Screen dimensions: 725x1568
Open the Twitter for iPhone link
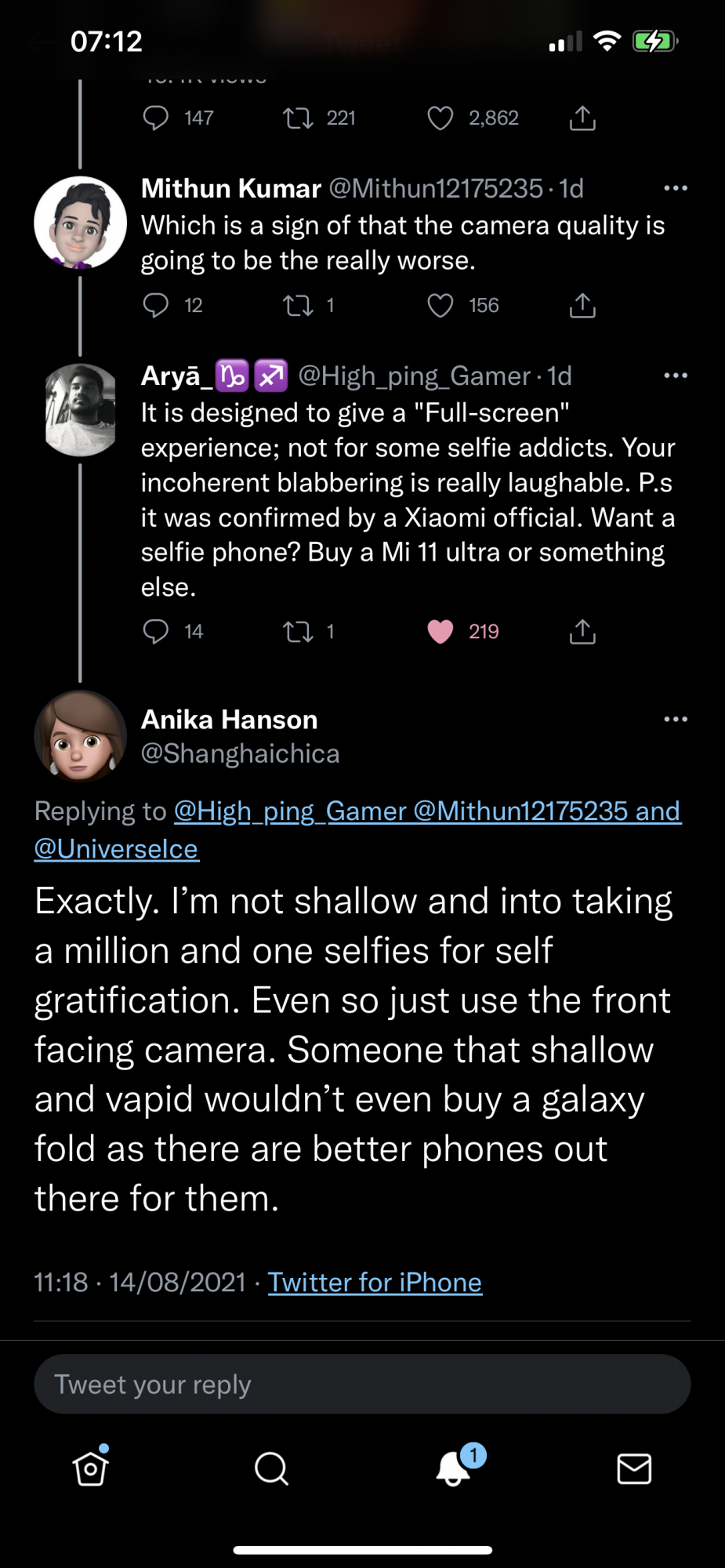375,1283
